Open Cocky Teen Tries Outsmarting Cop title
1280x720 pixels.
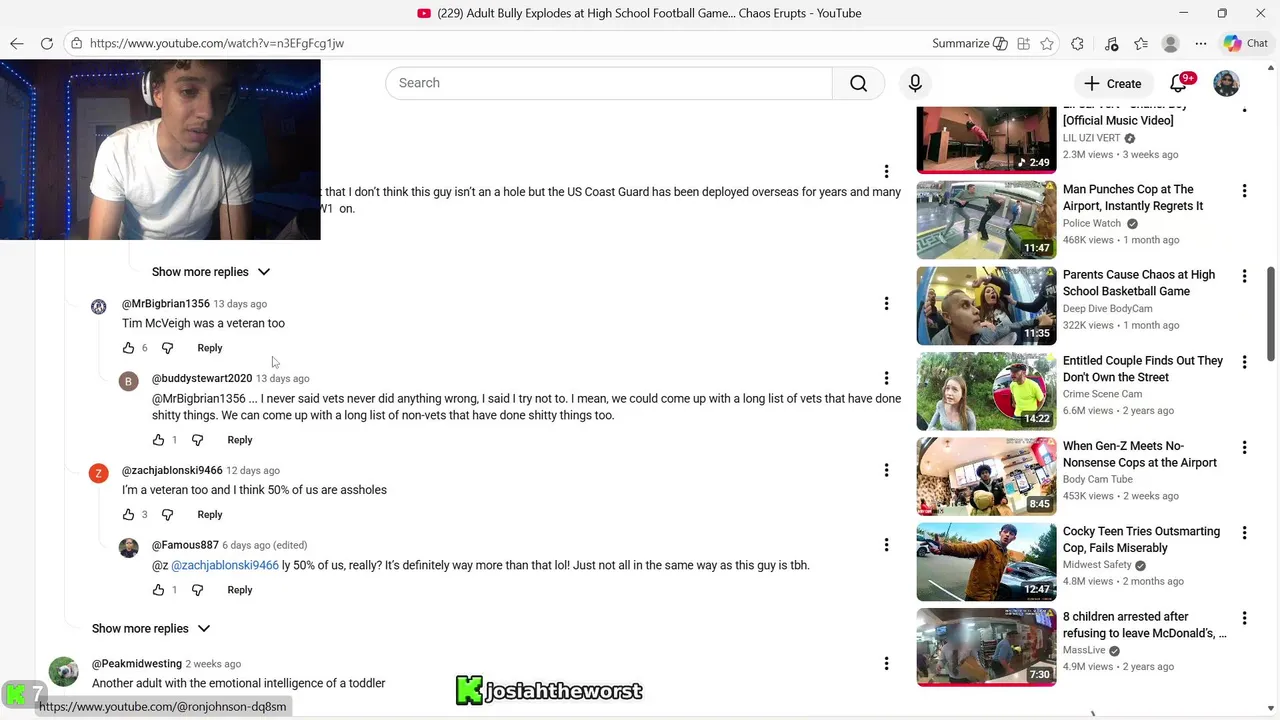(x=1141, y=540)
